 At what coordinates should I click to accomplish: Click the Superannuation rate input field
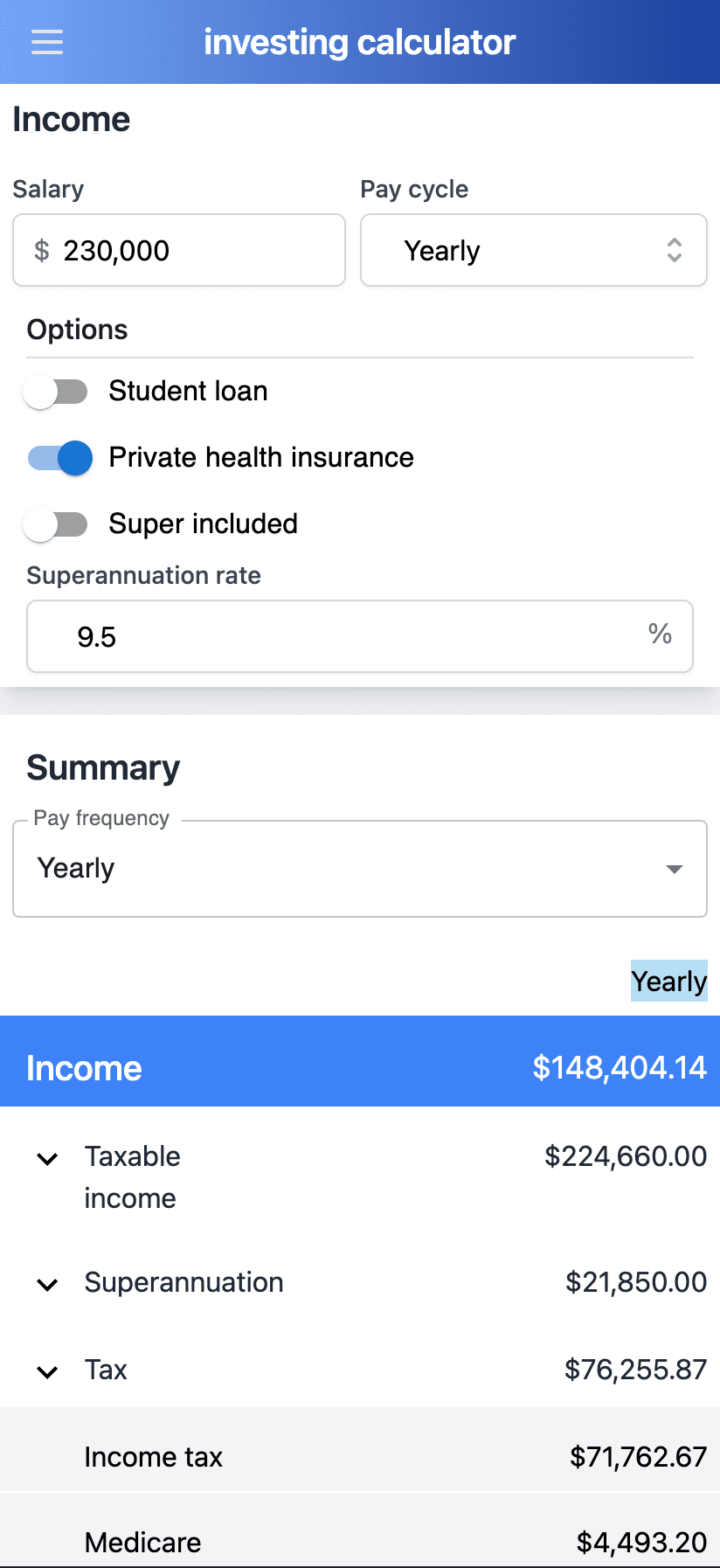(x=350, y=636)
